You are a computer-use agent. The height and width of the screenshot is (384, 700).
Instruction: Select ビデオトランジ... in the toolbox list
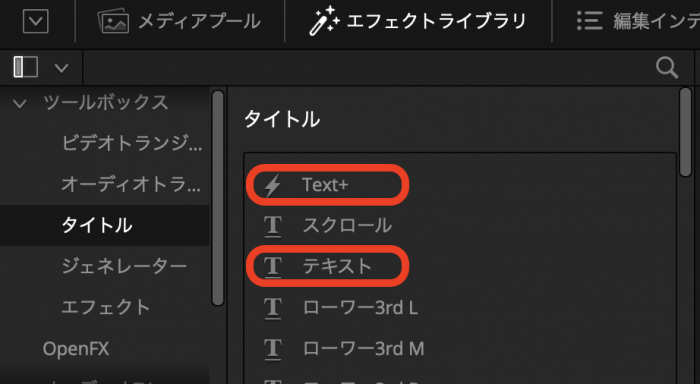pyautogui.click(x=132, y=143)
